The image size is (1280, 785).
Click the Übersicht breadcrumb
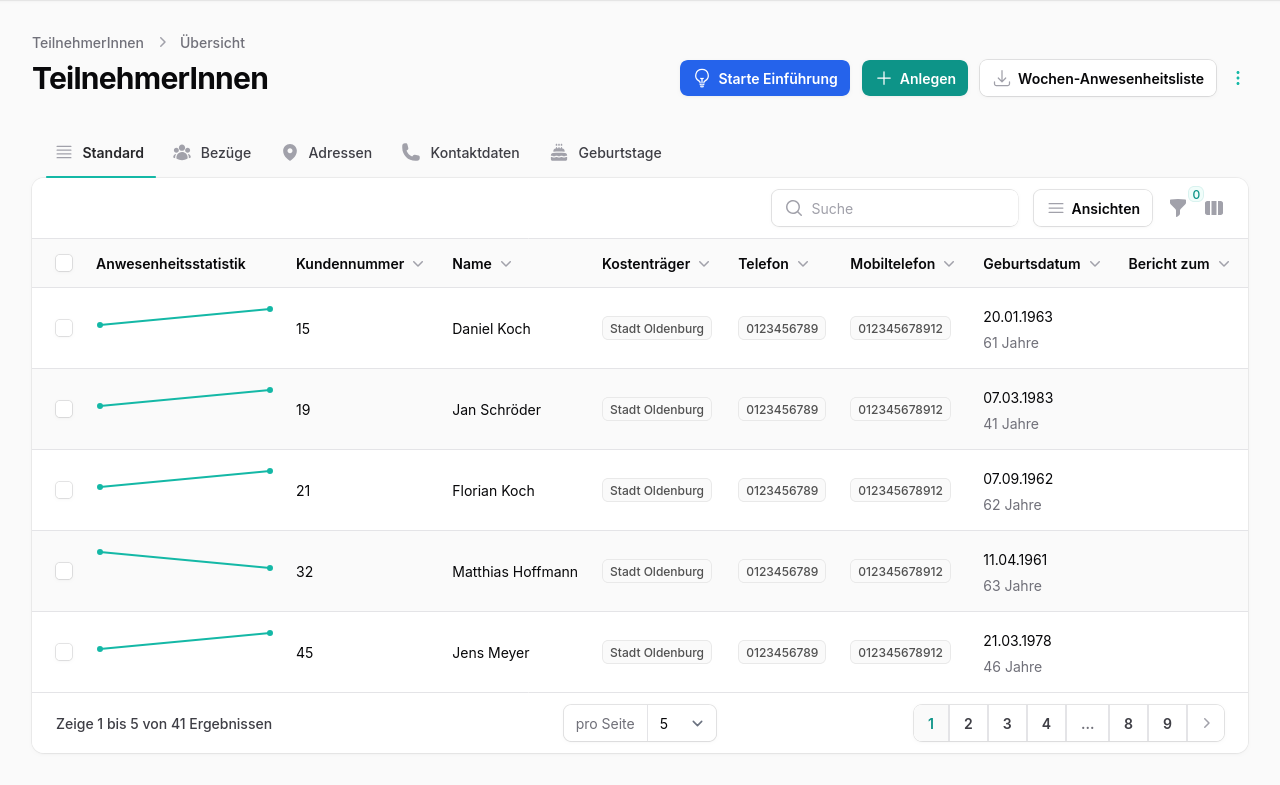212,43
